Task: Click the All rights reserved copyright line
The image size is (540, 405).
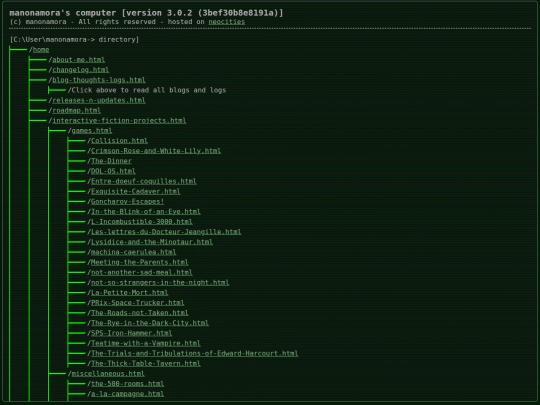Action: tap(127, 22)
